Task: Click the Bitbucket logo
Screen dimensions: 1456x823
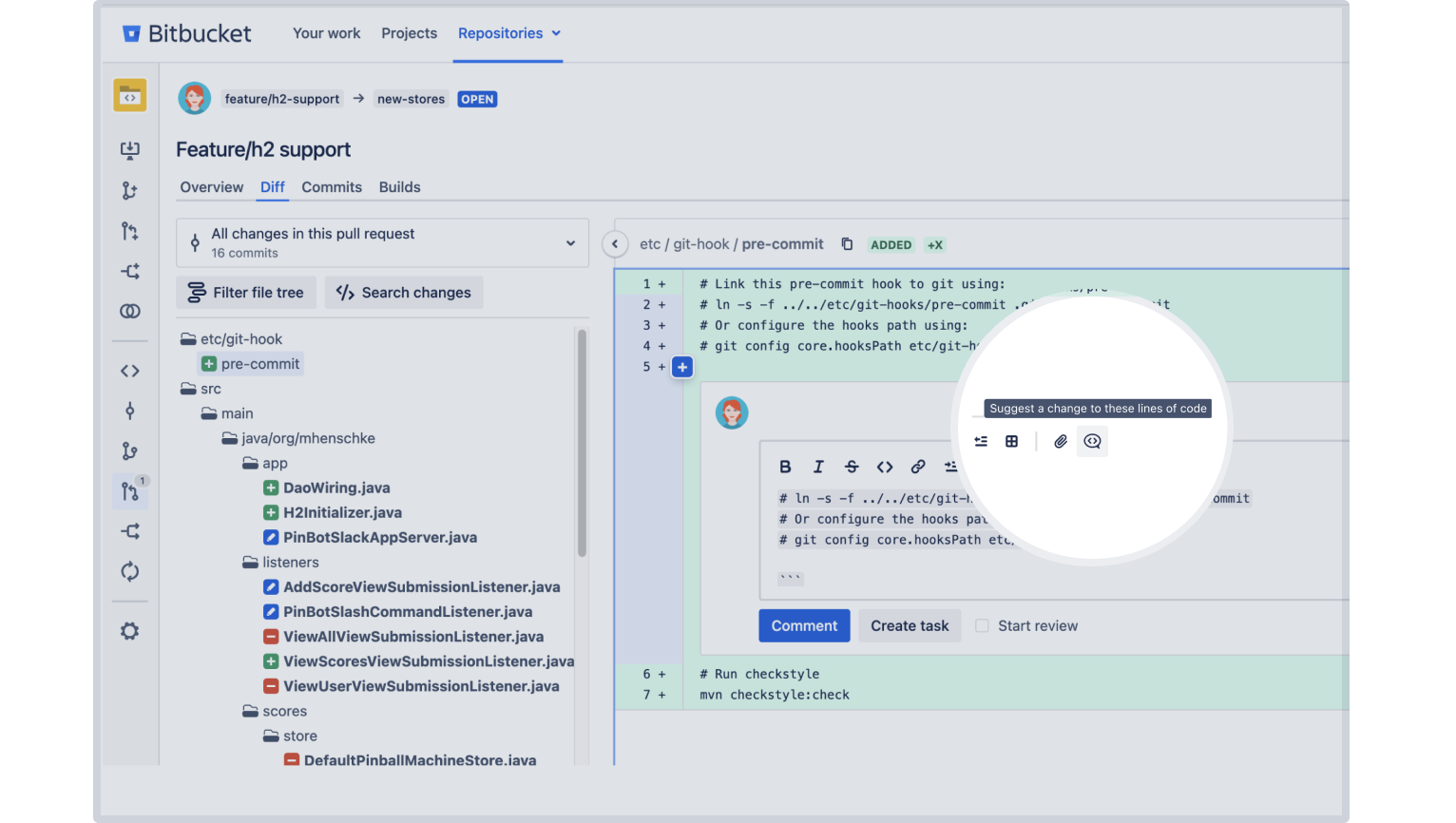Action: [x=186, y=33]
